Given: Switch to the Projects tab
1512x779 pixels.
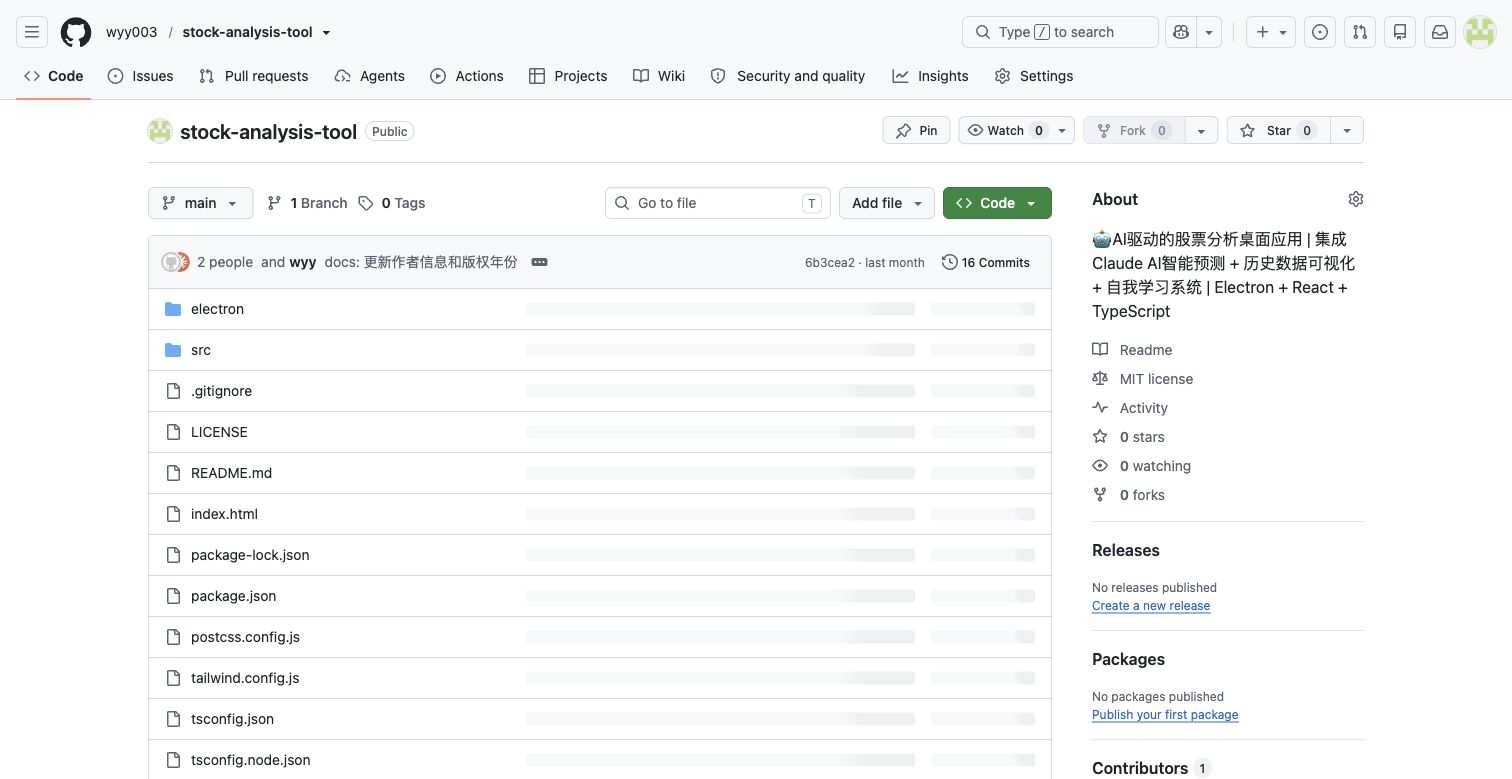Looking at the screenshot, I should [568, 76].
